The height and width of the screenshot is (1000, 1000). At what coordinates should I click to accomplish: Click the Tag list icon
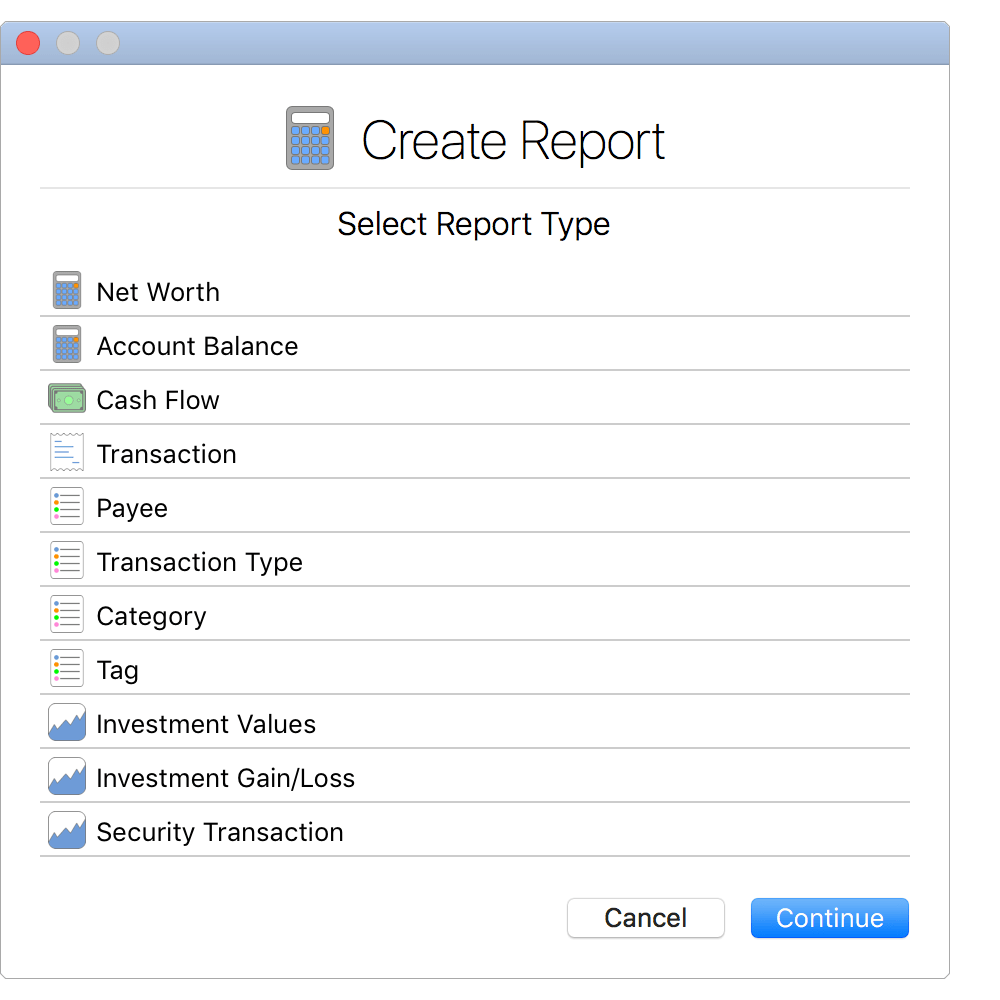pos(66,668)
